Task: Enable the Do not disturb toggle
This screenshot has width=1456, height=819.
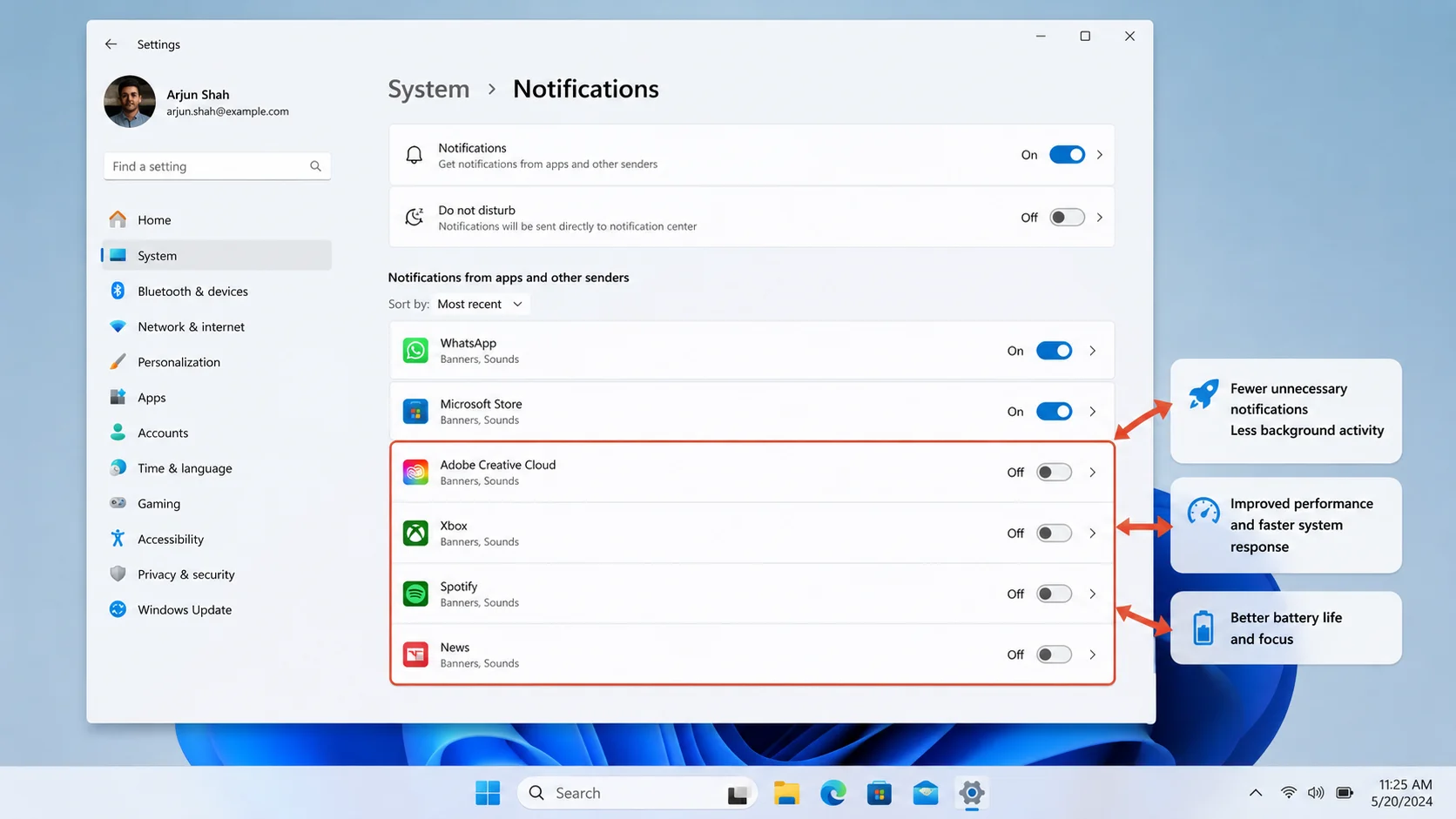Action: (x=1067, y=218)
